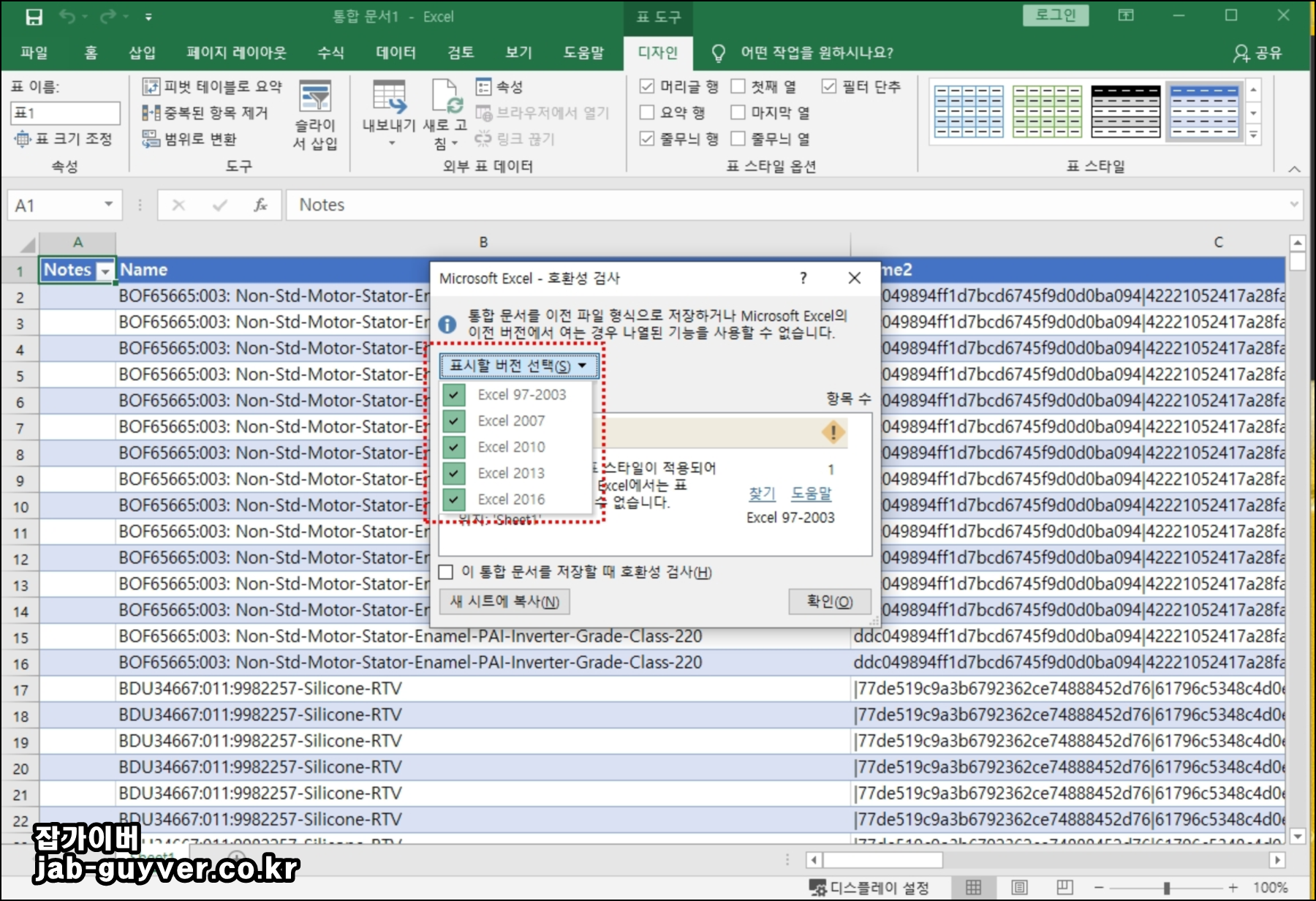This screenshot has height=901, width=1316.
Task: Close the compatibility checker dialog
Action: 854,278
